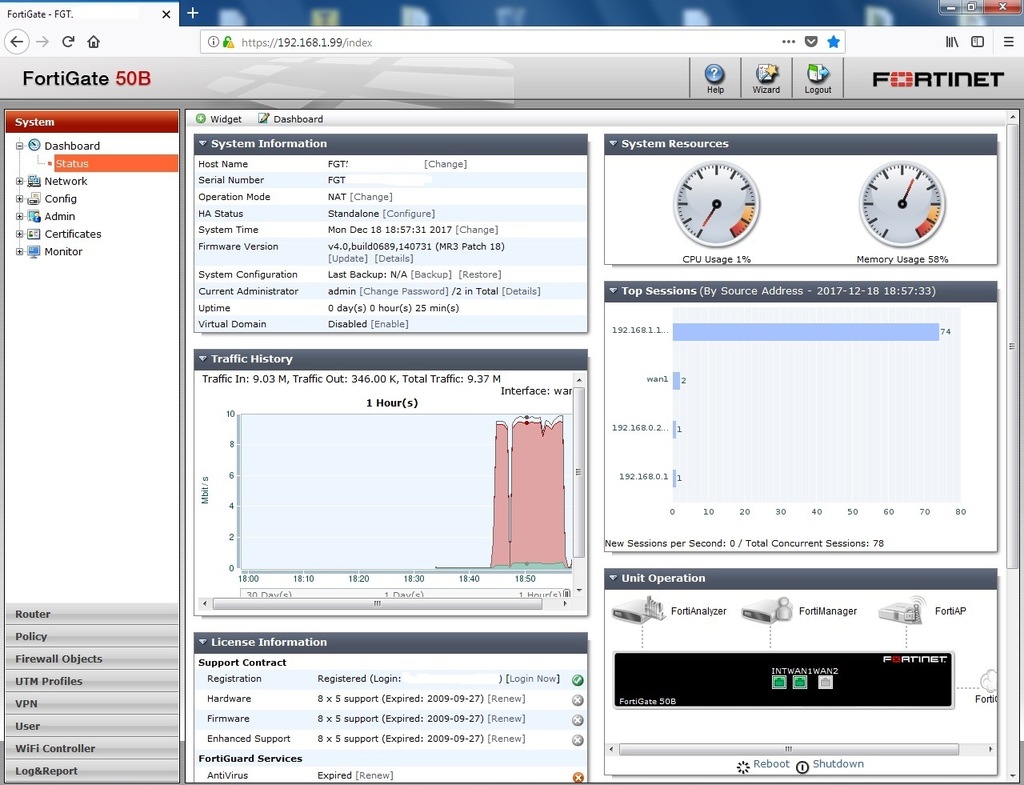This screenshot has width=1024, height=785.
Task: Open browser Library icon
Action: (952, 42)
